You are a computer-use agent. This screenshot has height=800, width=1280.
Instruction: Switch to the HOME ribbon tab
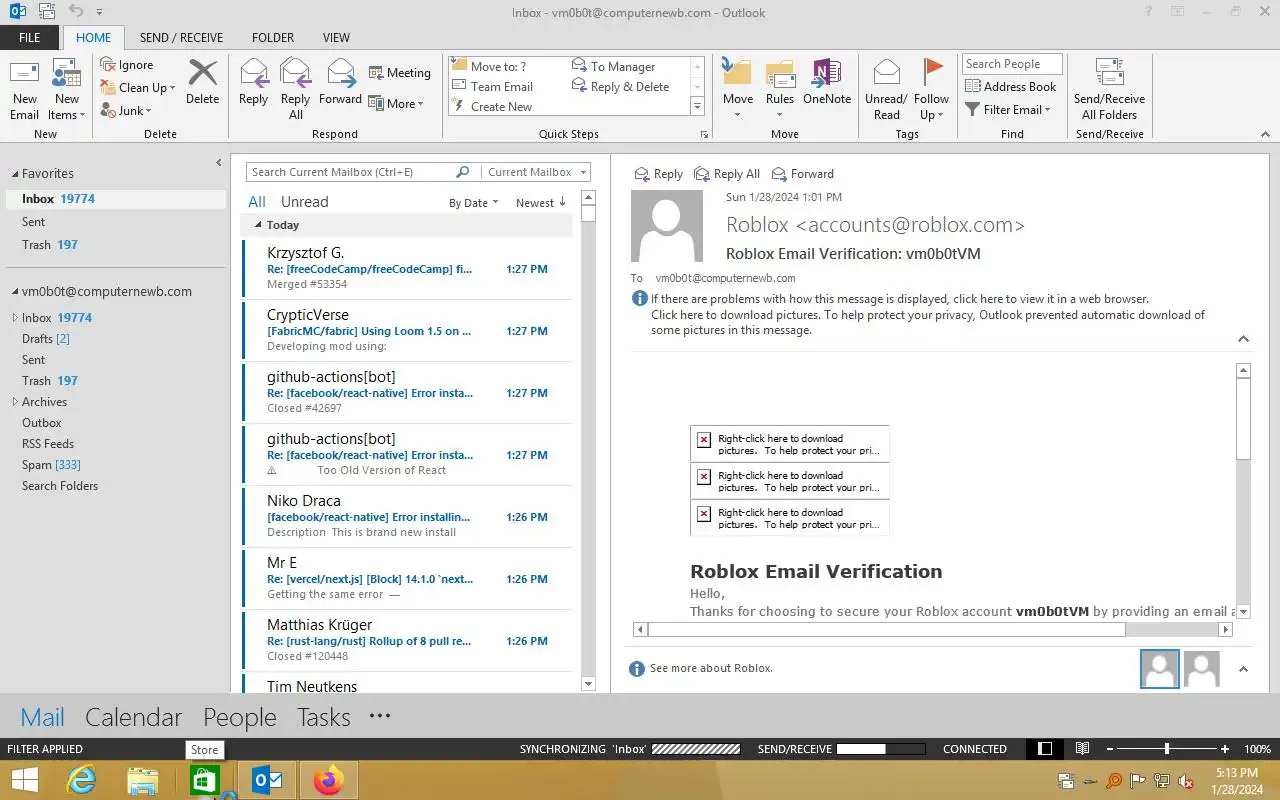(x=94, y=38)
